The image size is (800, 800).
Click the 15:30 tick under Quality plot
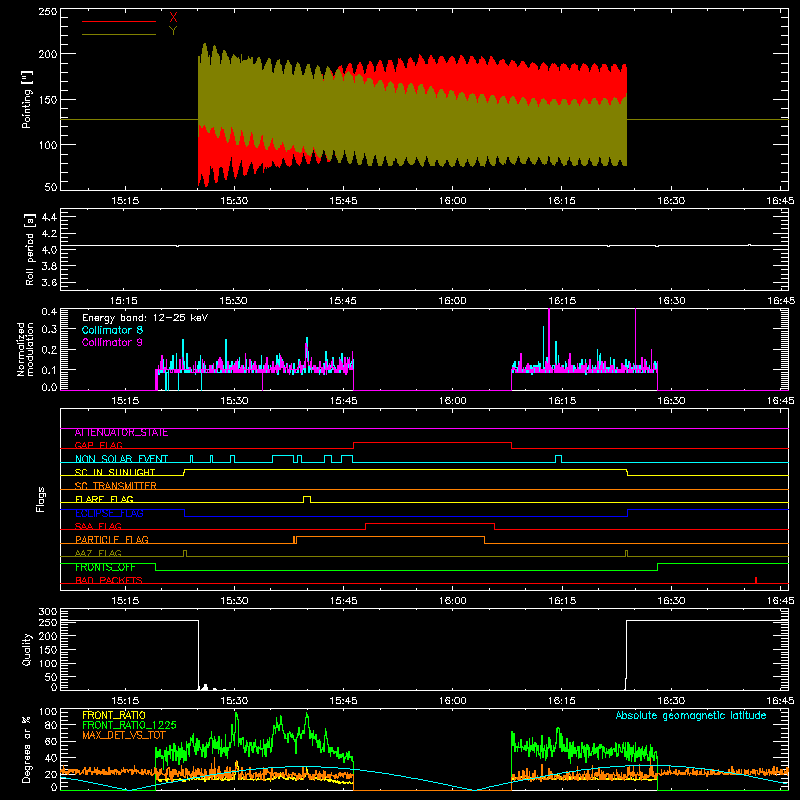pyautogui.click(x=234, y=701)
